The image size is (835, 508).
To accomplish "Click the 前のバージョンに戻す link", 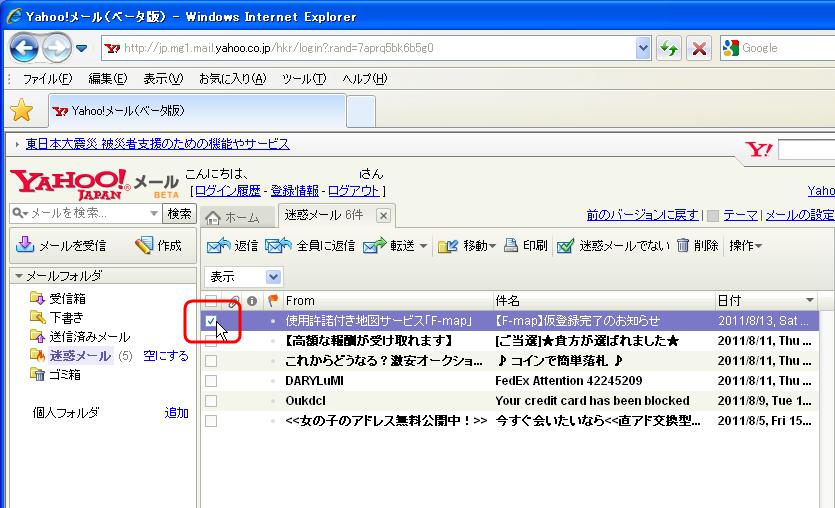I will pos(642,215).
